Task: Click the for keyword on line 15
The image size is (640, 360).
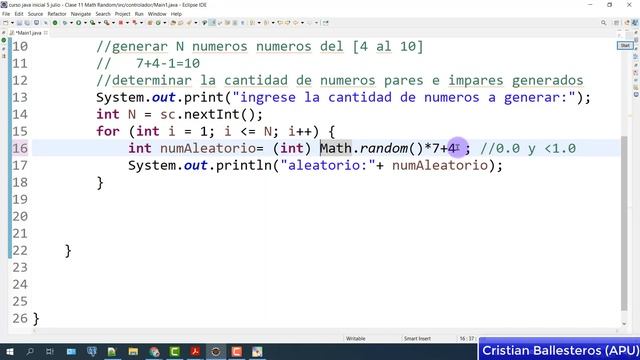Action: (x=108, y=131)
